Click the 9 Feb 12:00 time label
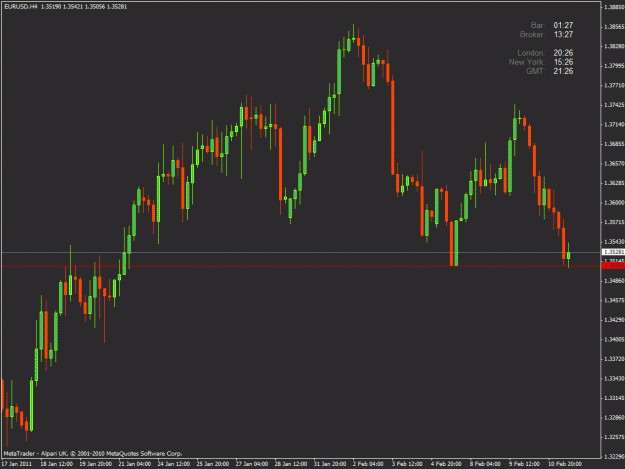The width and height of the screenshot is (625, 469). [524, 464]
